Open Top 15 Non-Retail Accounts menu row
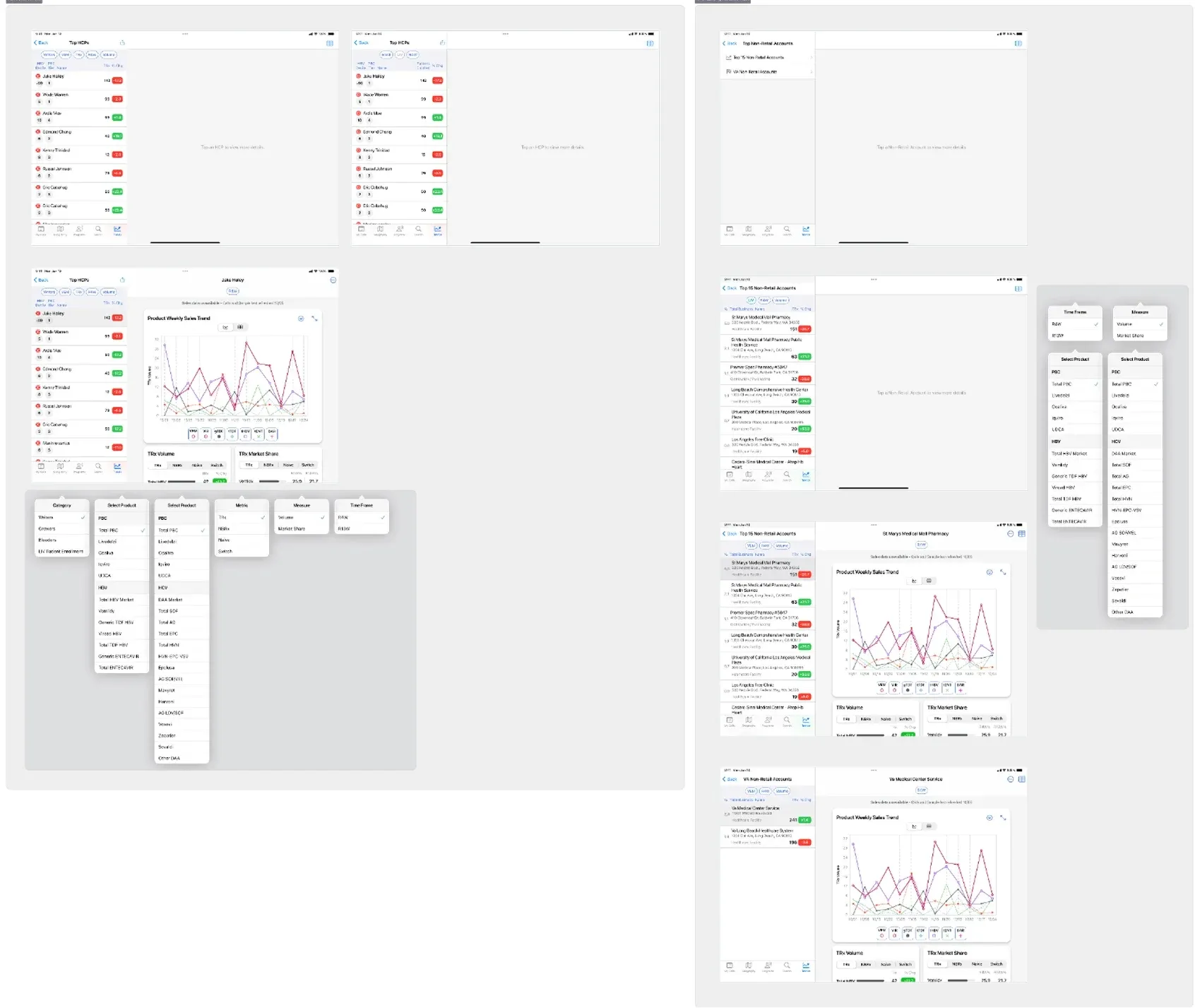1195x1008 pixels. pos(768,57)
